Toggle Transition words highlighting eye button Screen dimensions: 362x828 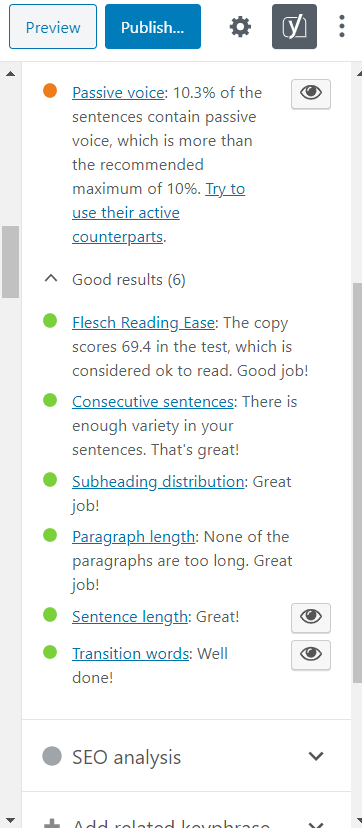pos(311,655)
